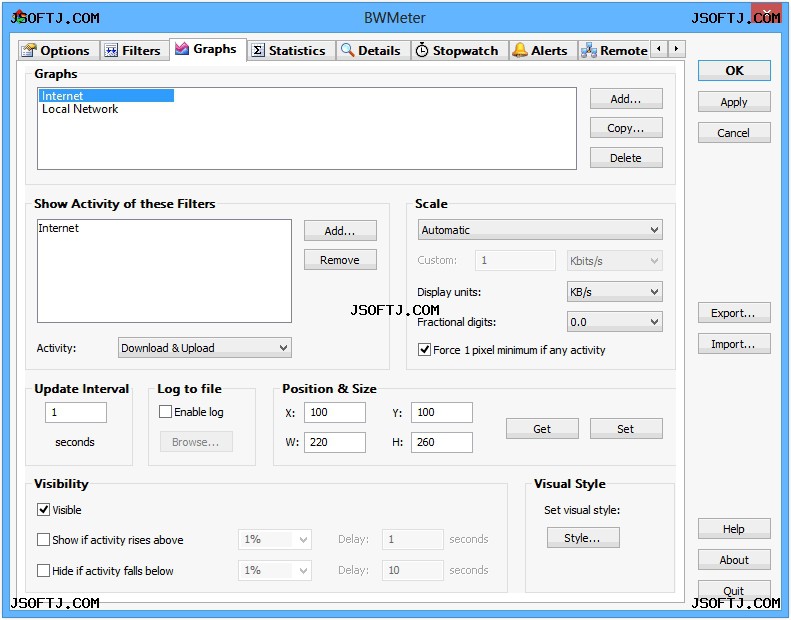
Task: Open the Scale Automatic dropdown
Action: pyautogui.click(x=540, y=230)
